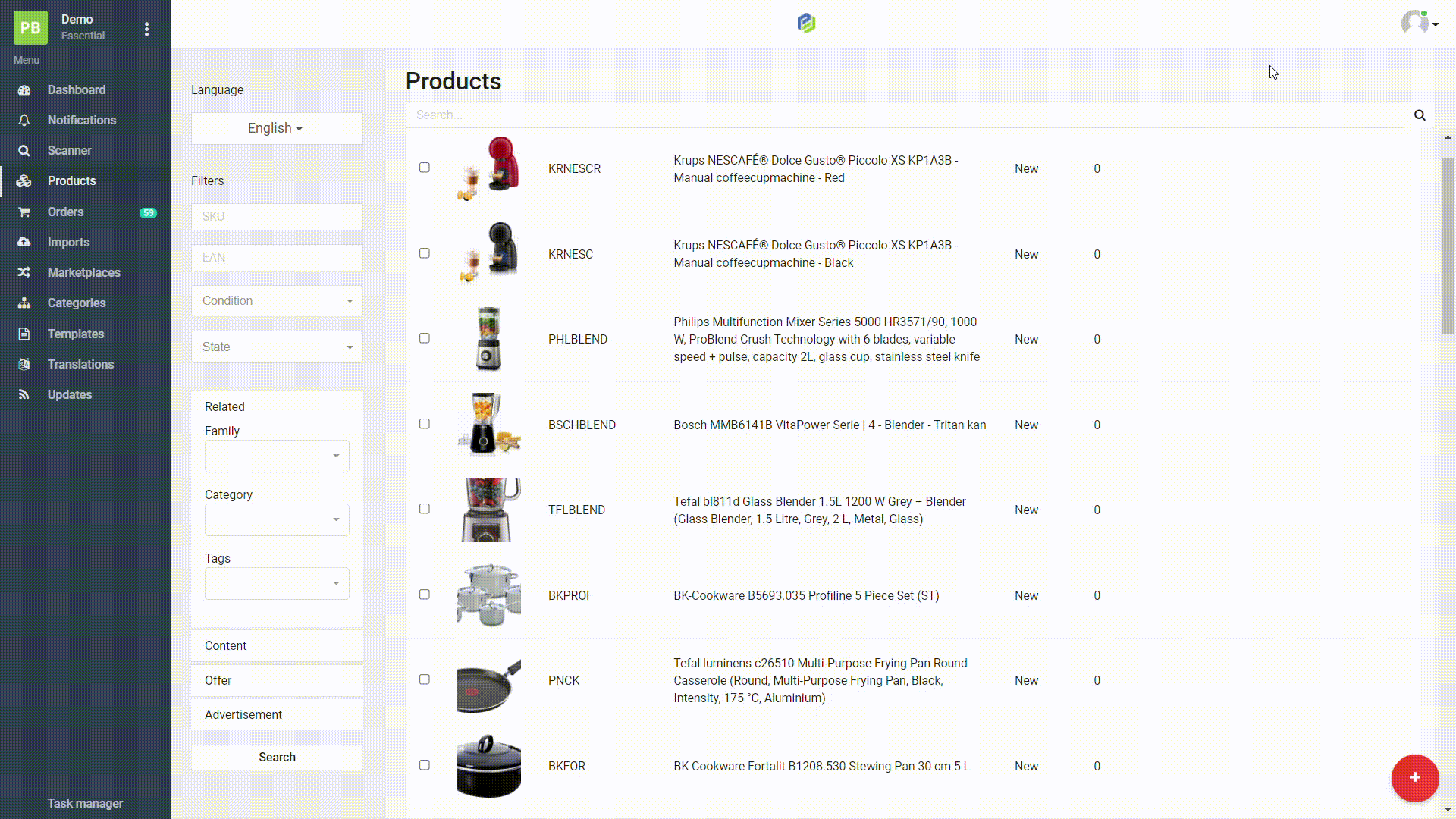This screenshot has height=819, width=1456.
Task: Open the Orders menu item
Action: pyautogui.click(x=66, y=212)
